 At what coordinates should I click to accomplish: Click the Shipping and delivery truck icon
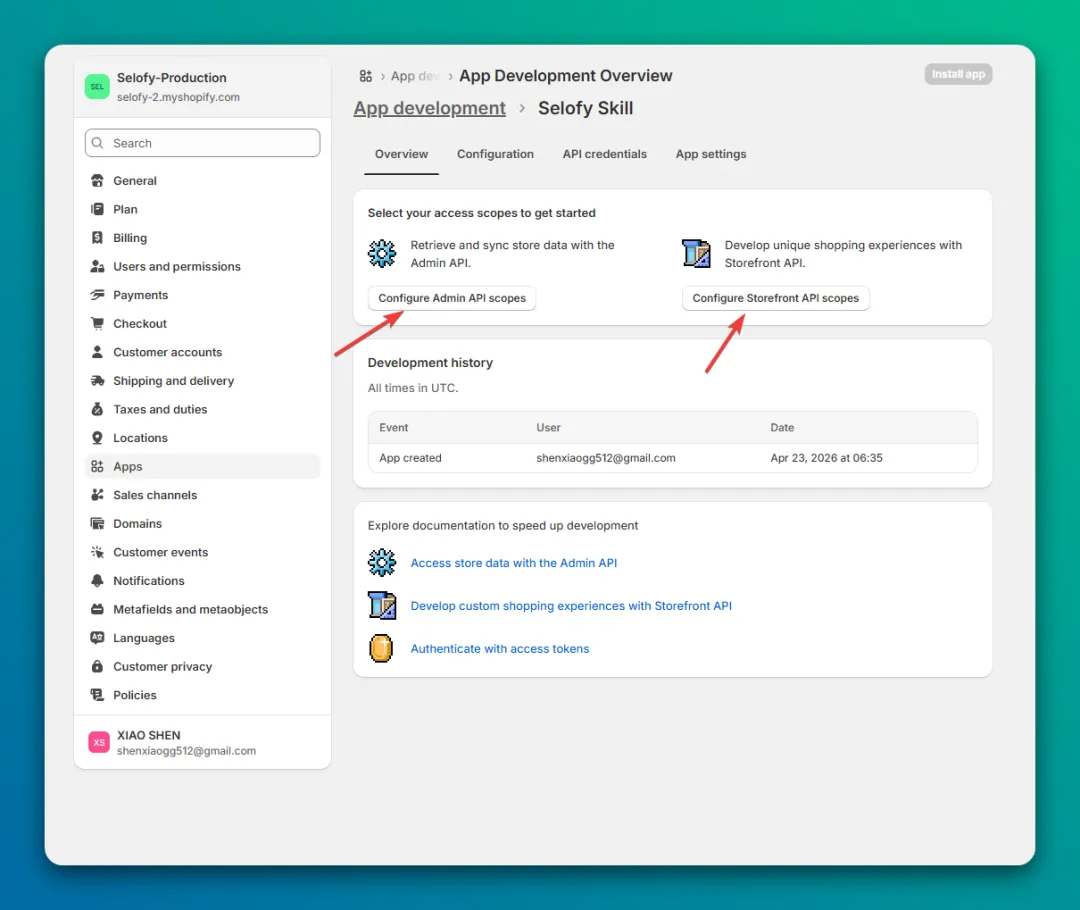pos(97,381)
